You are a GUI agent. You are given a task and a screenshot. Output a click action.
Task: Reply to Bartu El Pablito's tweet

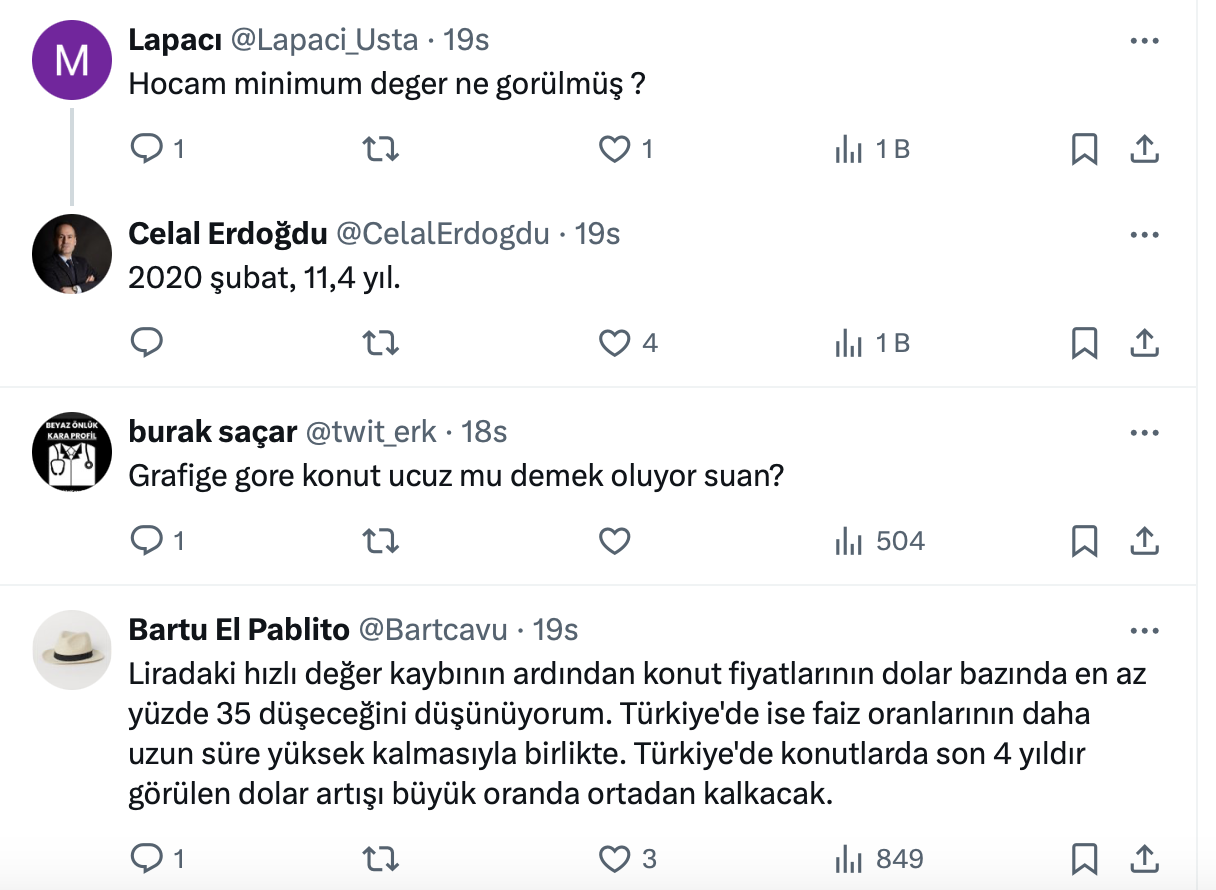click(147, 859)
